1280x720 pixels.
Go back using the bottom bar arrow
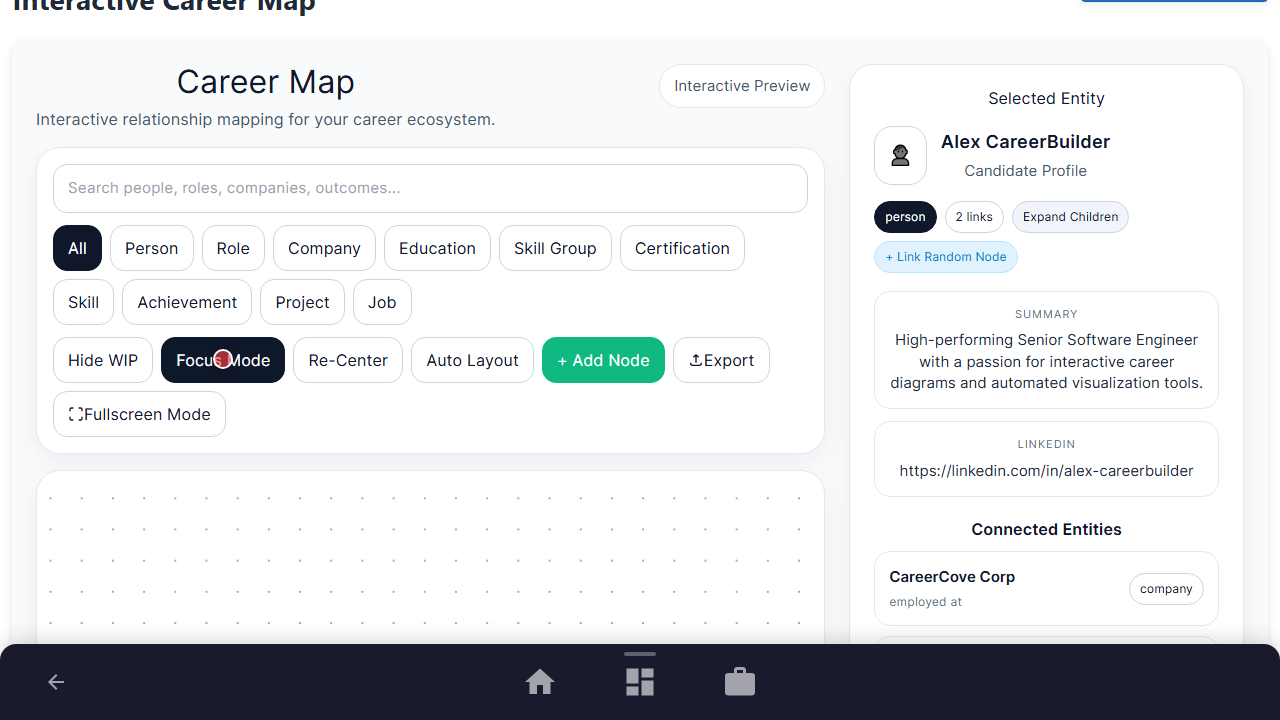(56, 682)
